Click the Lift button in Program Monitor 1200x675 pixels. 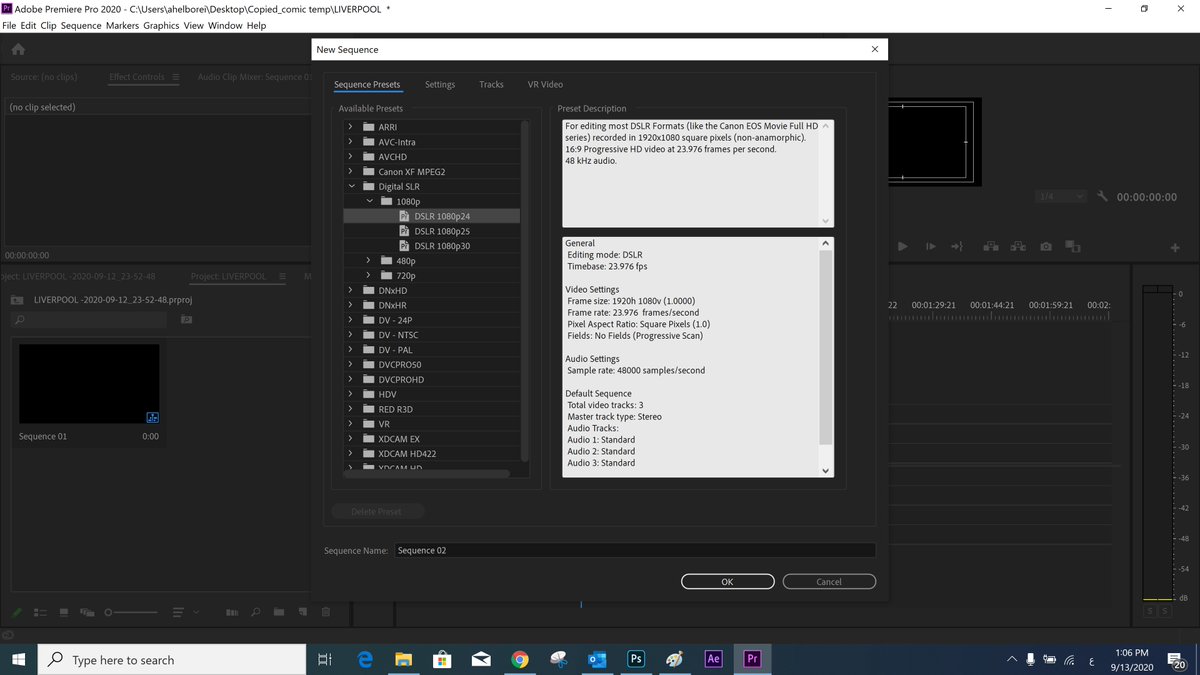tap(990, 246)
